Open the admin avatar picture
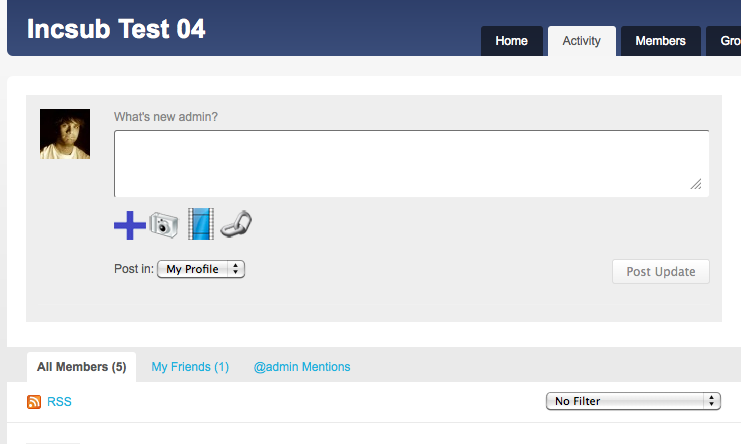 [65, 134]
